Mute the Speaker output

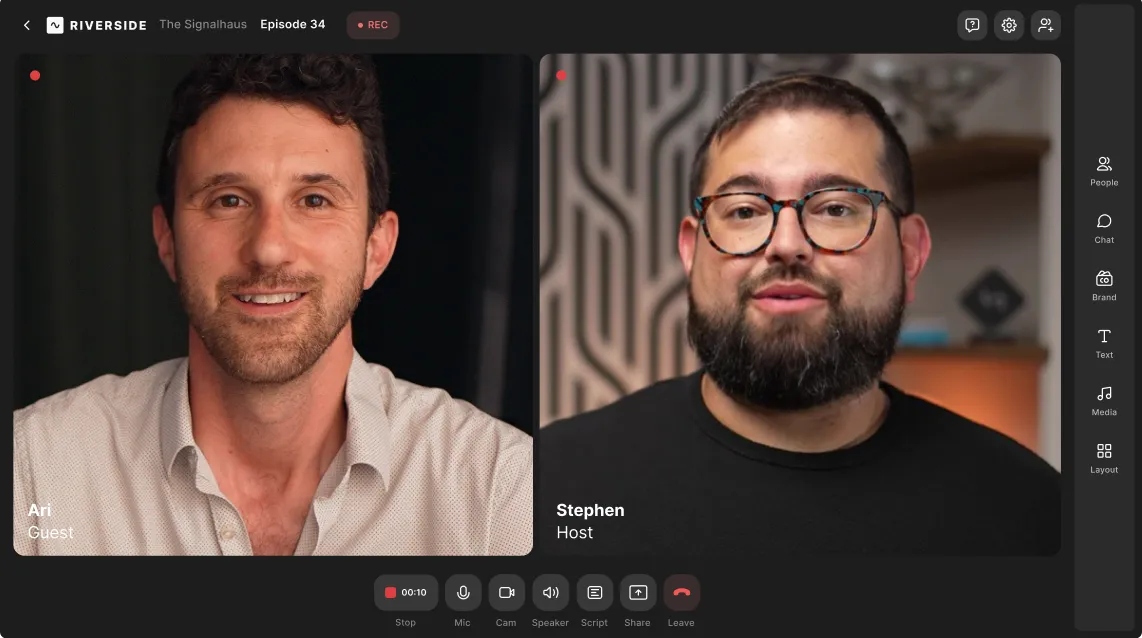tap(550, 592)
